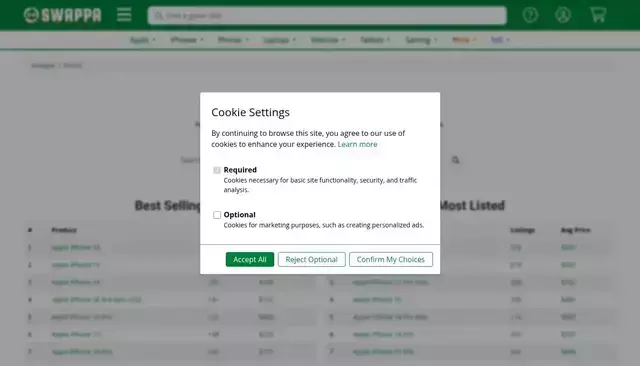Viewport: 640px width, 366px height.
Task: Open the Swappa logo home link
Action: [x=62, y=15]
